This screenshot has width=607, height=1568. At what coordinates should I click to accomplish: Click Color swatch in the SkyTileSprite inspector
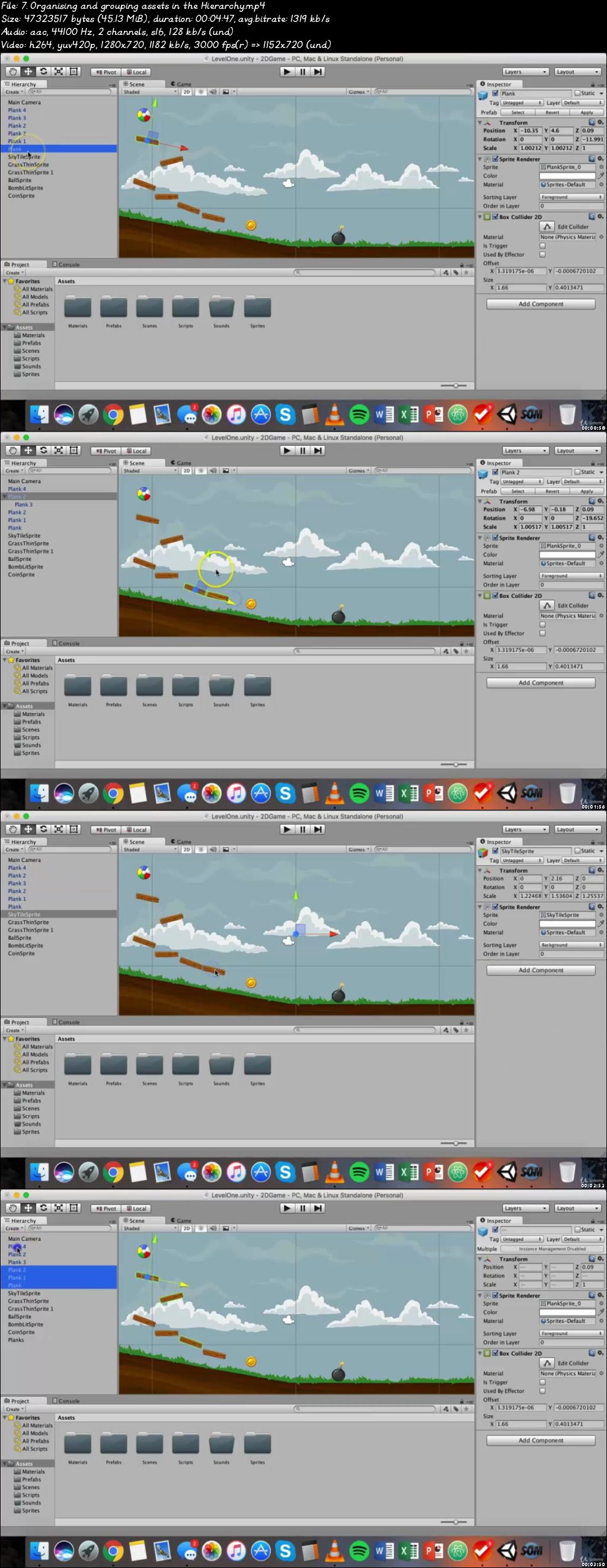tap(567, 924)
